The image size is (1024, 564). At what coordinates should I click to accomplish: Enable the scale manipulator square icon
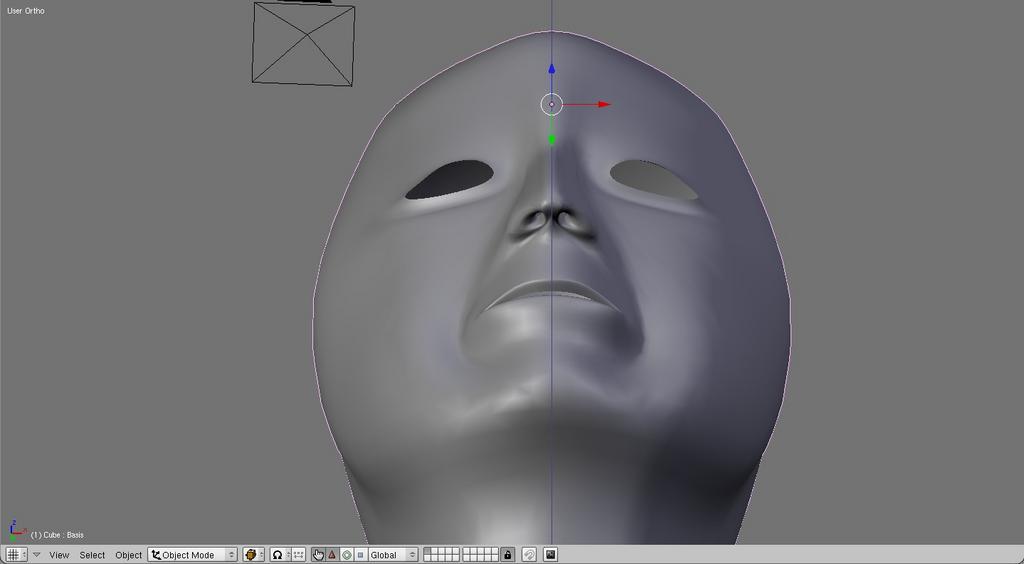point(360,555)
